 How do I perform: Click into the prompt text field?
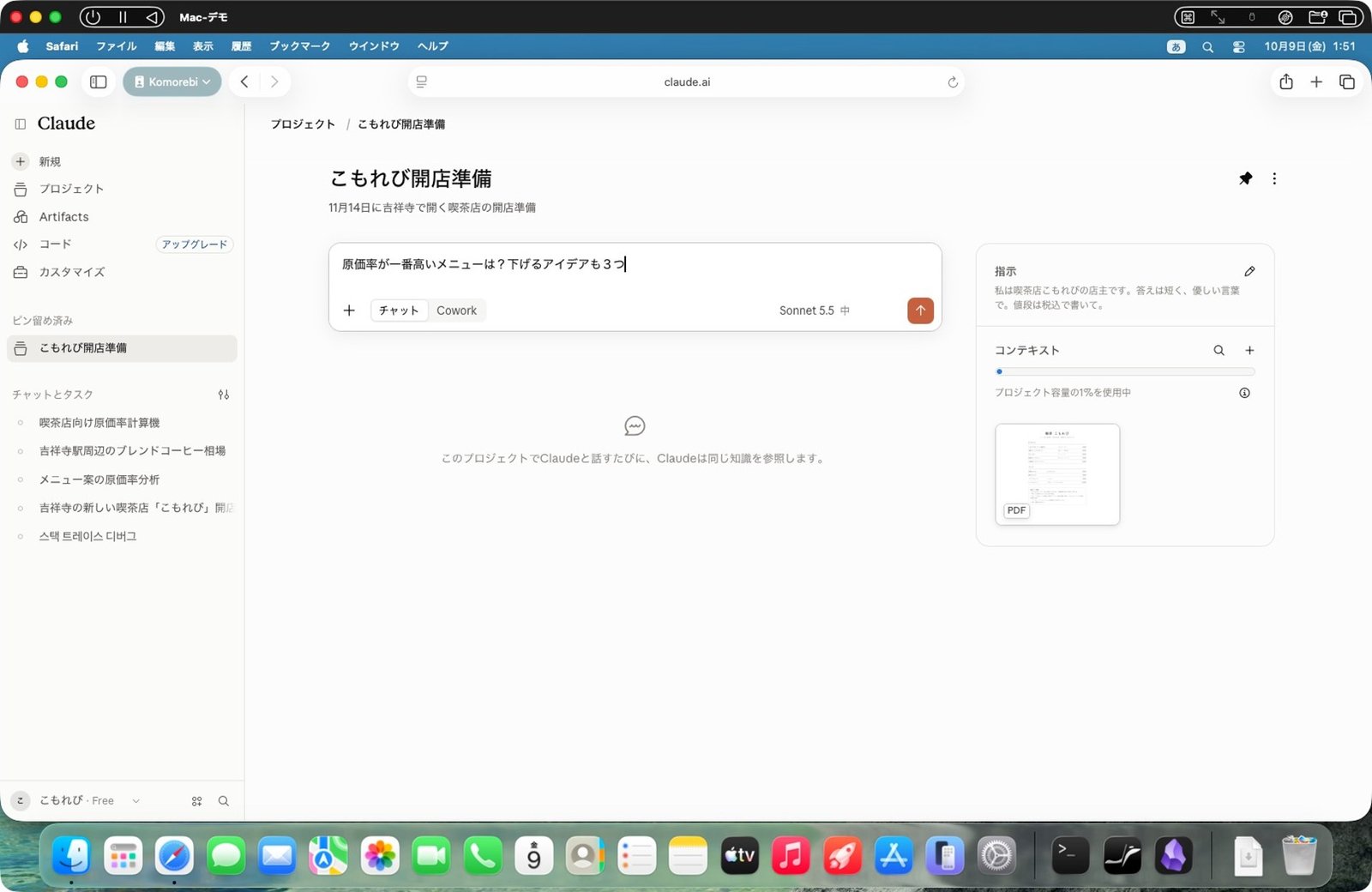(x=635, y=264)
